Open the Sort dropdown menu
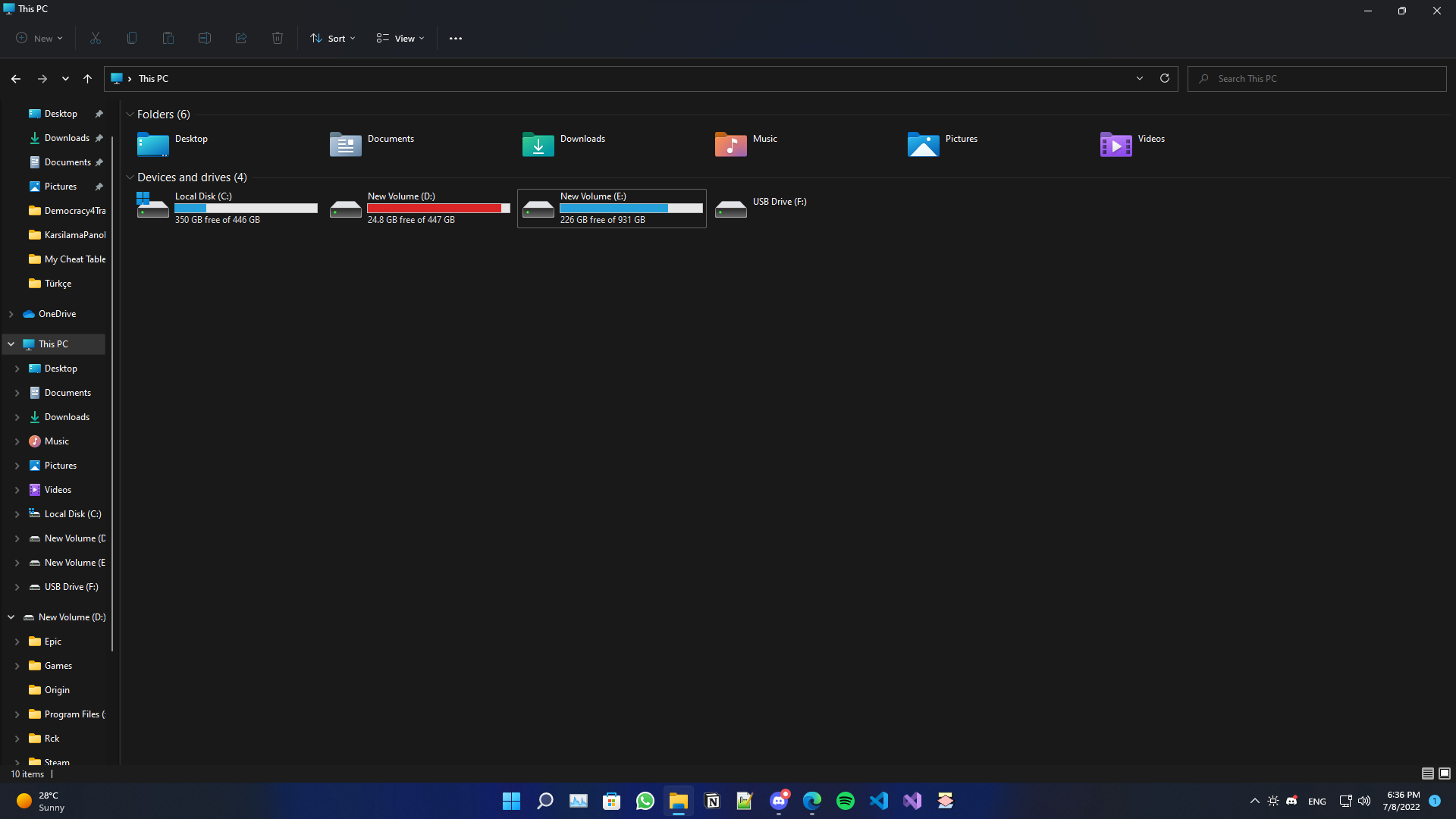The width and height of the screenshot is (1456, 819). pos(333,38)
